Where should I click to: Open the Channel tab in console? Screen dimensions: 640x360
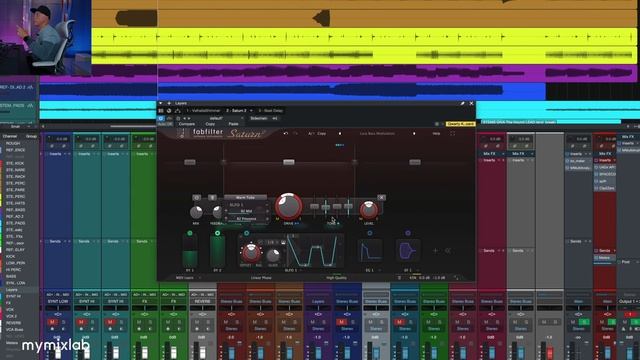10,136
